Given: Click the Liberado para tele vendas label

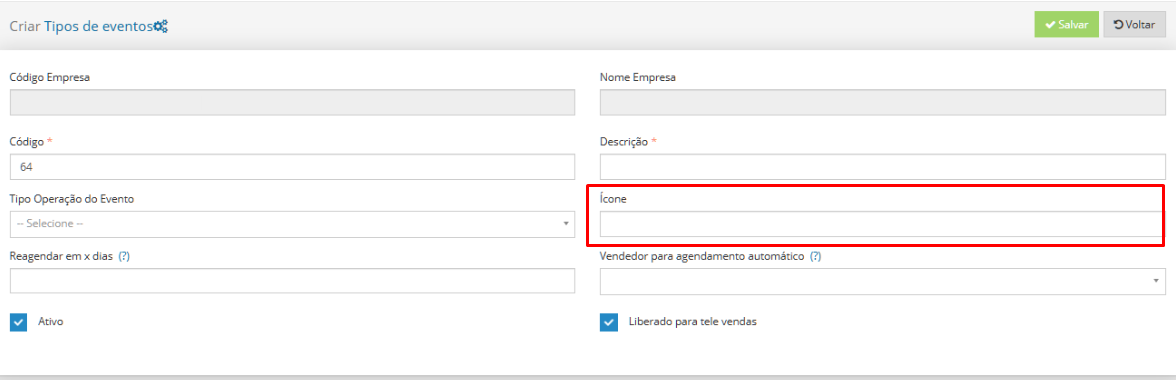Looking at the screenshot, I should [693, 321].
